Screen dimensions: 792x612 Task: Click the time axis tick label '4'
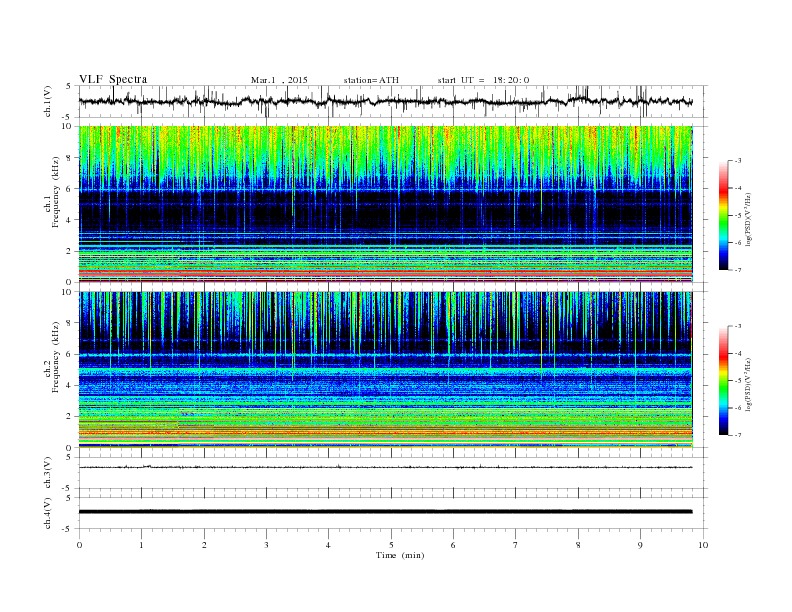[x=328, y=545]
